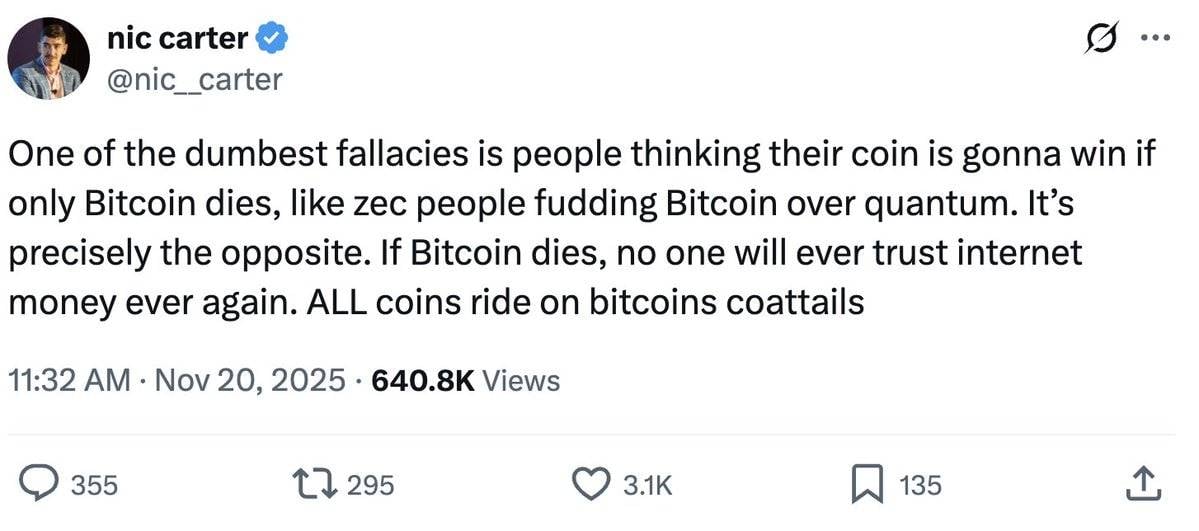Click the word "Views" beside 640.8K

521,380
